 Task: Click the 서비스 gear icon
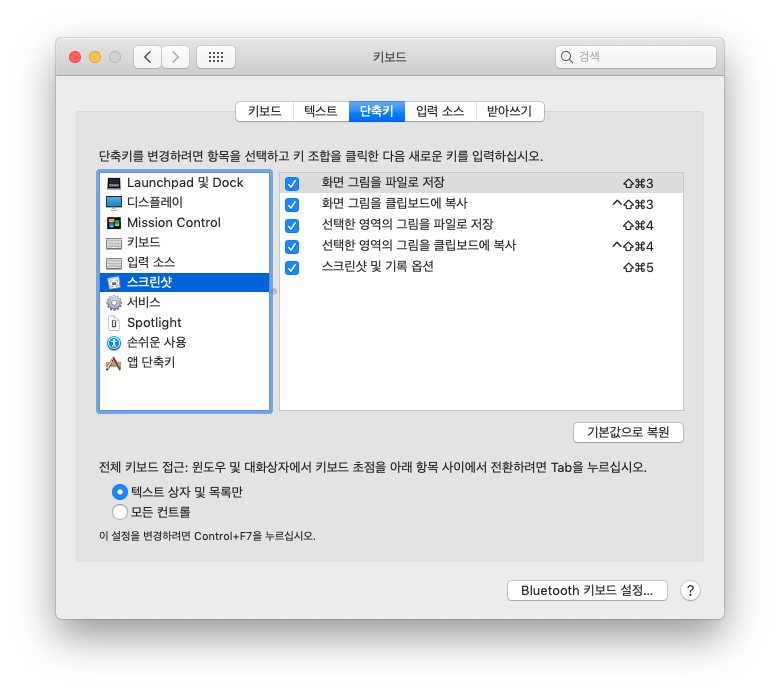114,302
